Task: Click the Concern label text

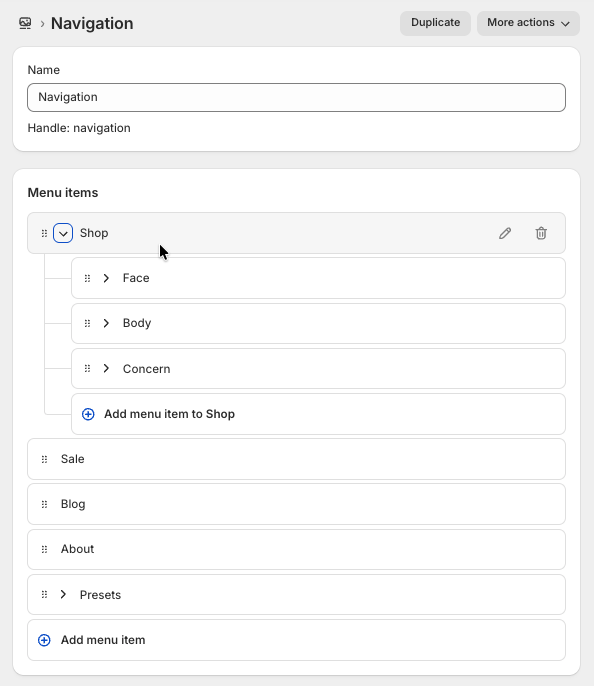Action: [x=147, y=369]
